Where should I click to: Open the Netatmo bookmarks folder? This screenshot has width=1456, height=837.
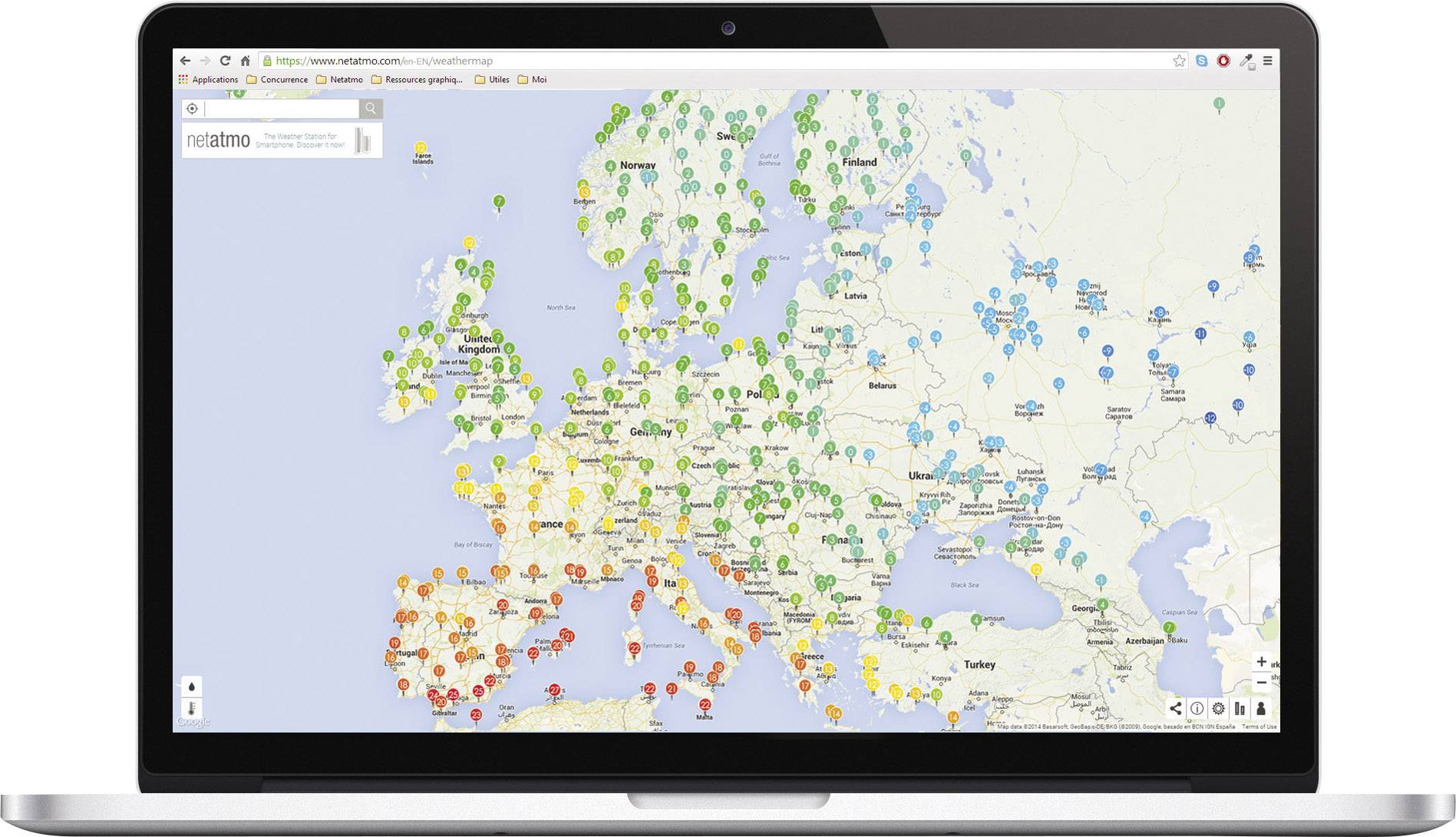pyautogui.click(x=345, y=80)
